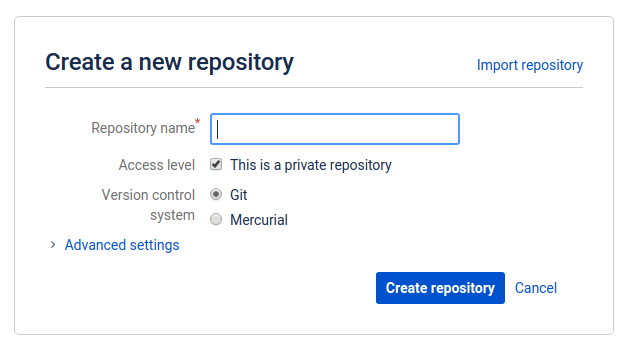642x361 pixels.
Task: Click the 'This is a private repository' label
Action: click(x=311, y=165)
